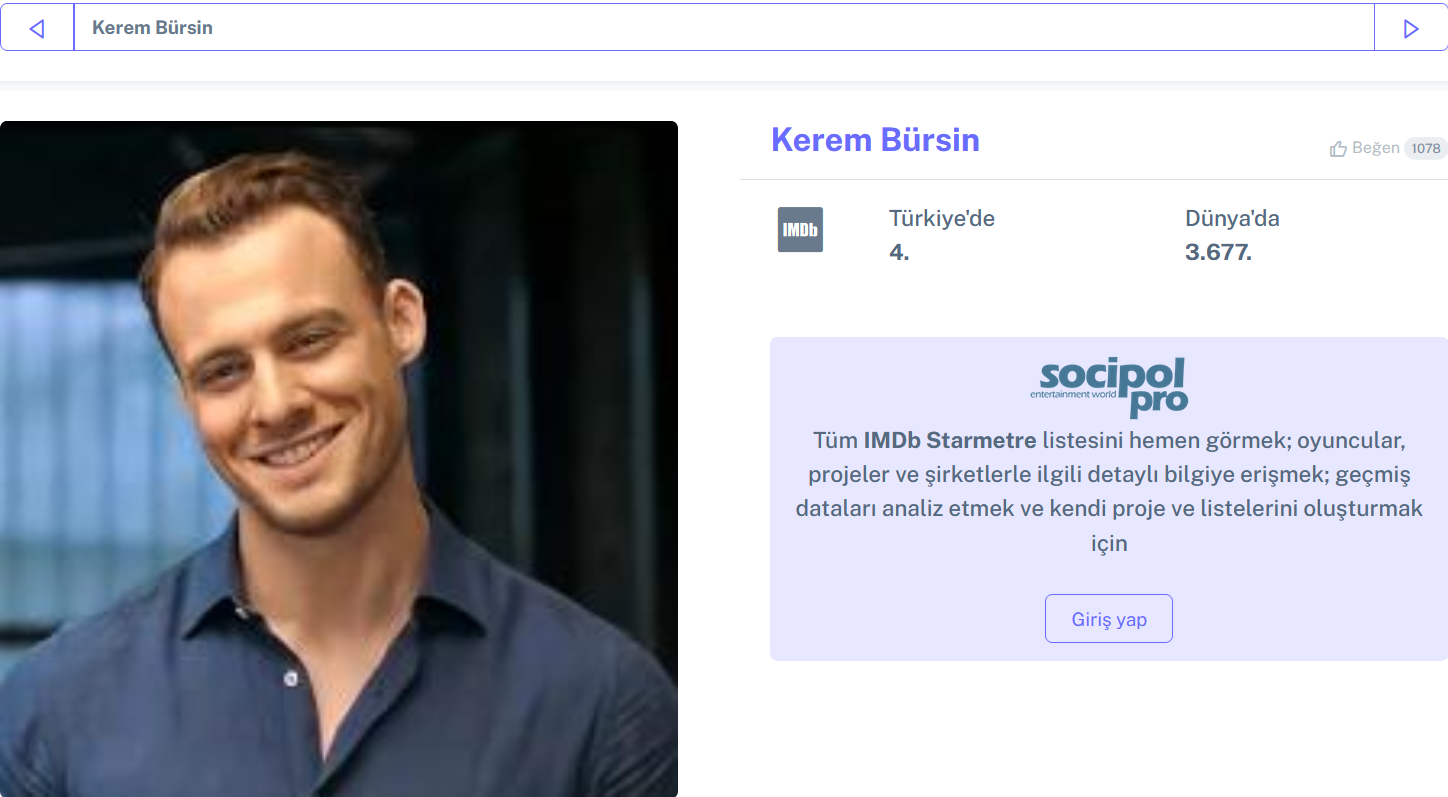Screen dimensions: 1448x797
Task: Click the Giriş yap login button
Action: pos(1109,619)
